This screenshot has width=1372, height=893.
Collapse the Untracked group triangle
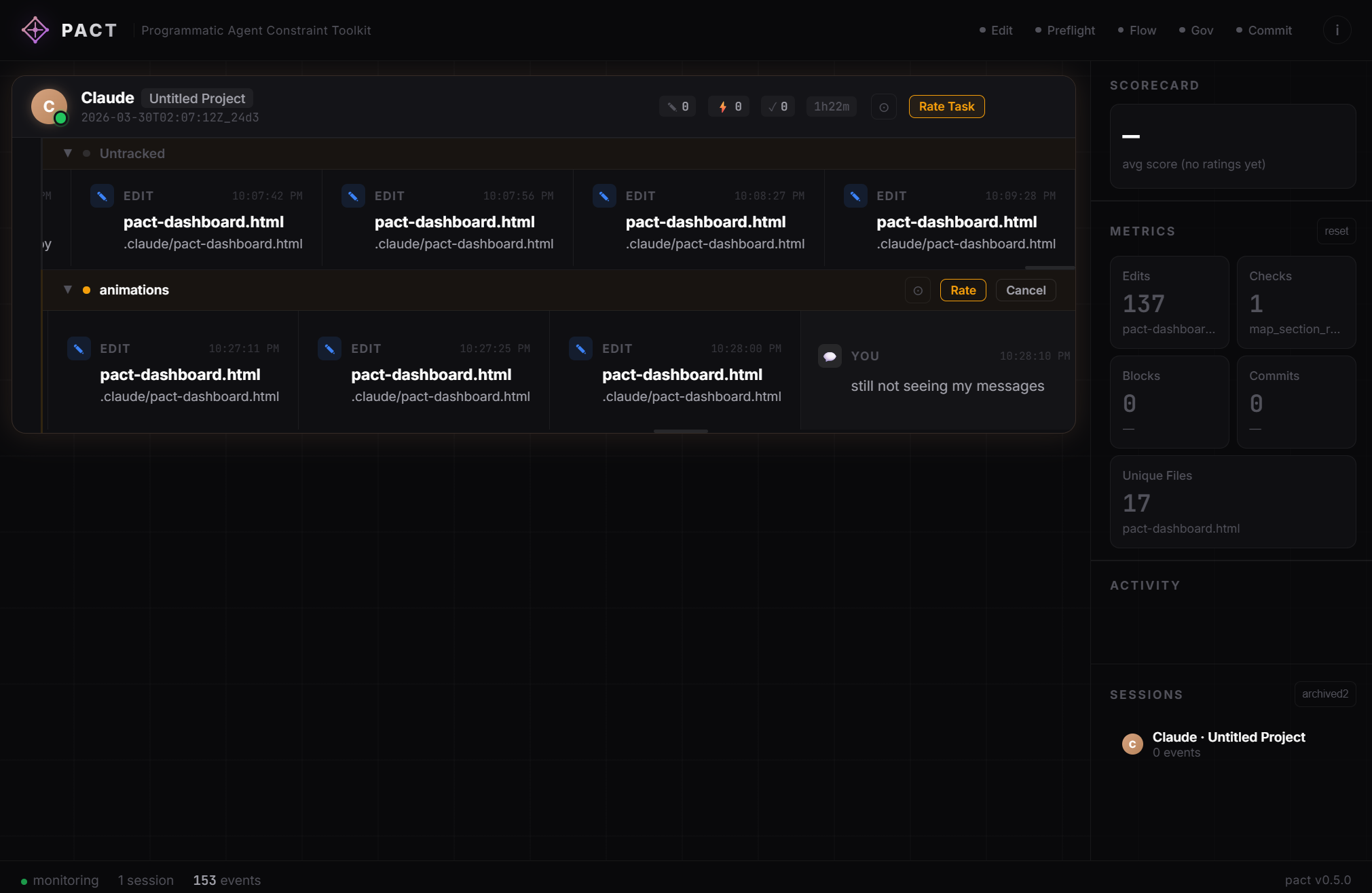pos(67,153)
